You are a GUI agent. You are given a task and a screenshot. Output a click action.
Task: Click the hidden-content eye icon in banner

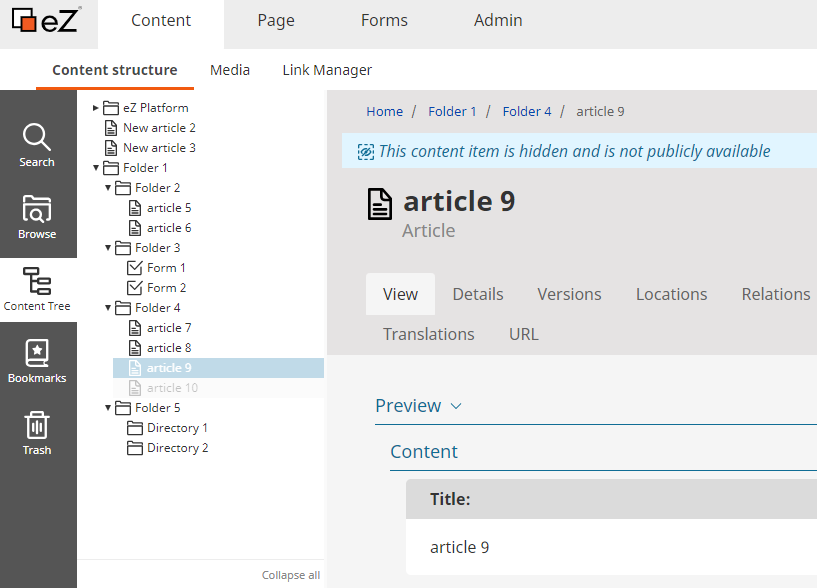pos(366,151)
